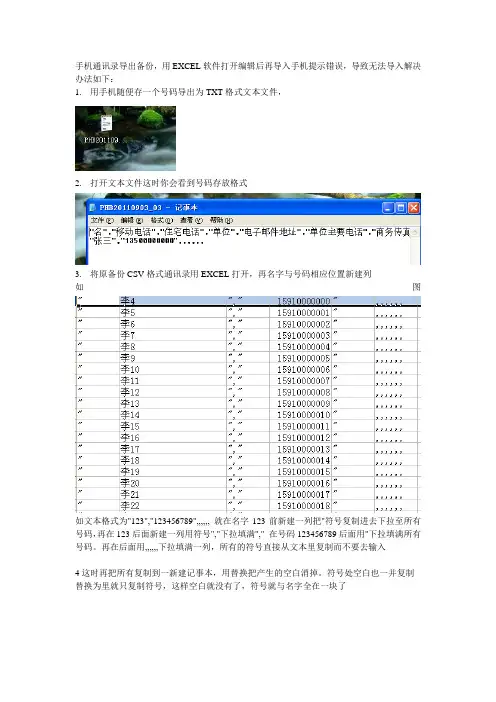Select cell 李11

tap(173, 381)
